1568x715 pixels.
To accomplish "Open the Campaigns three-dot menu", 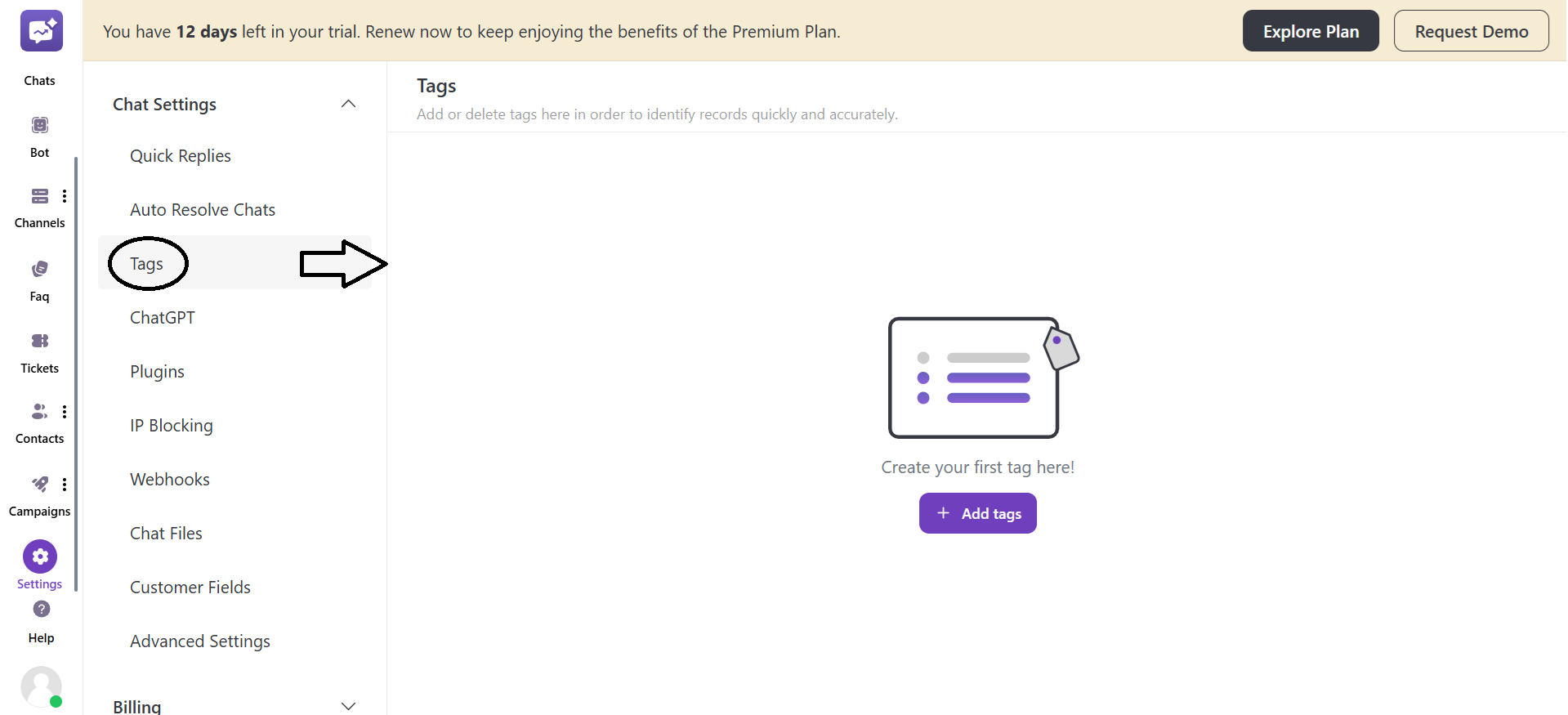I will 65,485.
